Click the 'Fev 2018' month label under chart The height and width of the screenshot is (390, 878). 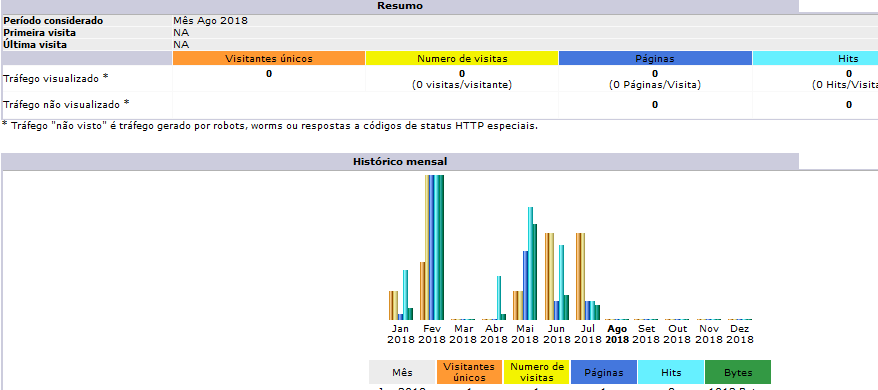[432, 334]
